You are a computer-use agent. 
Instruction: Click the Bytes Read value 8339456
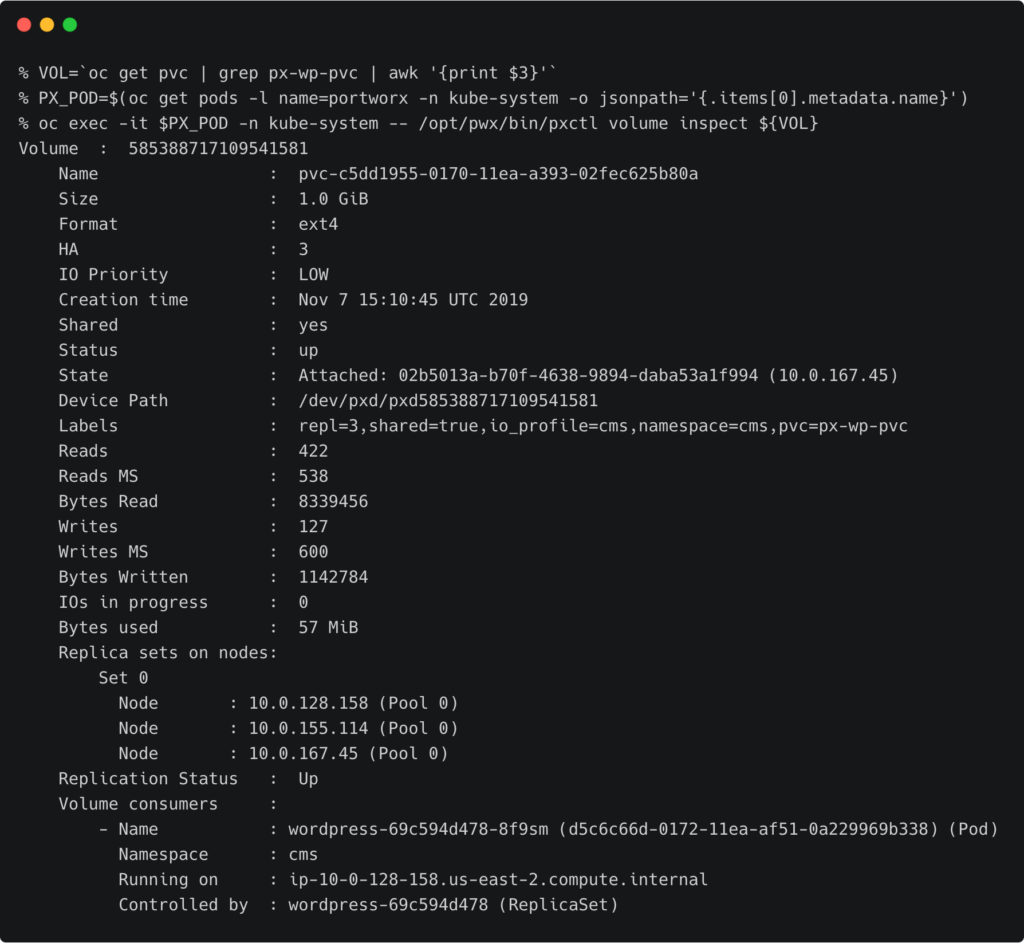coord(333,501)
